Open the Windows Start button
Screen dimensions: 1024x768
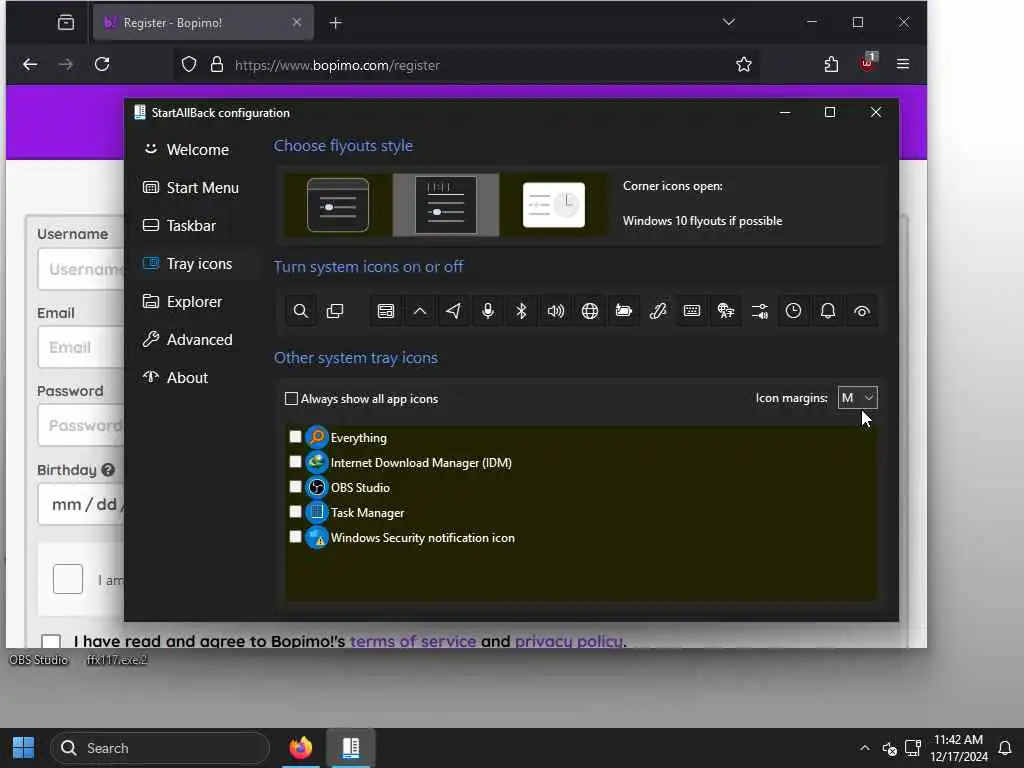[24, 748]
